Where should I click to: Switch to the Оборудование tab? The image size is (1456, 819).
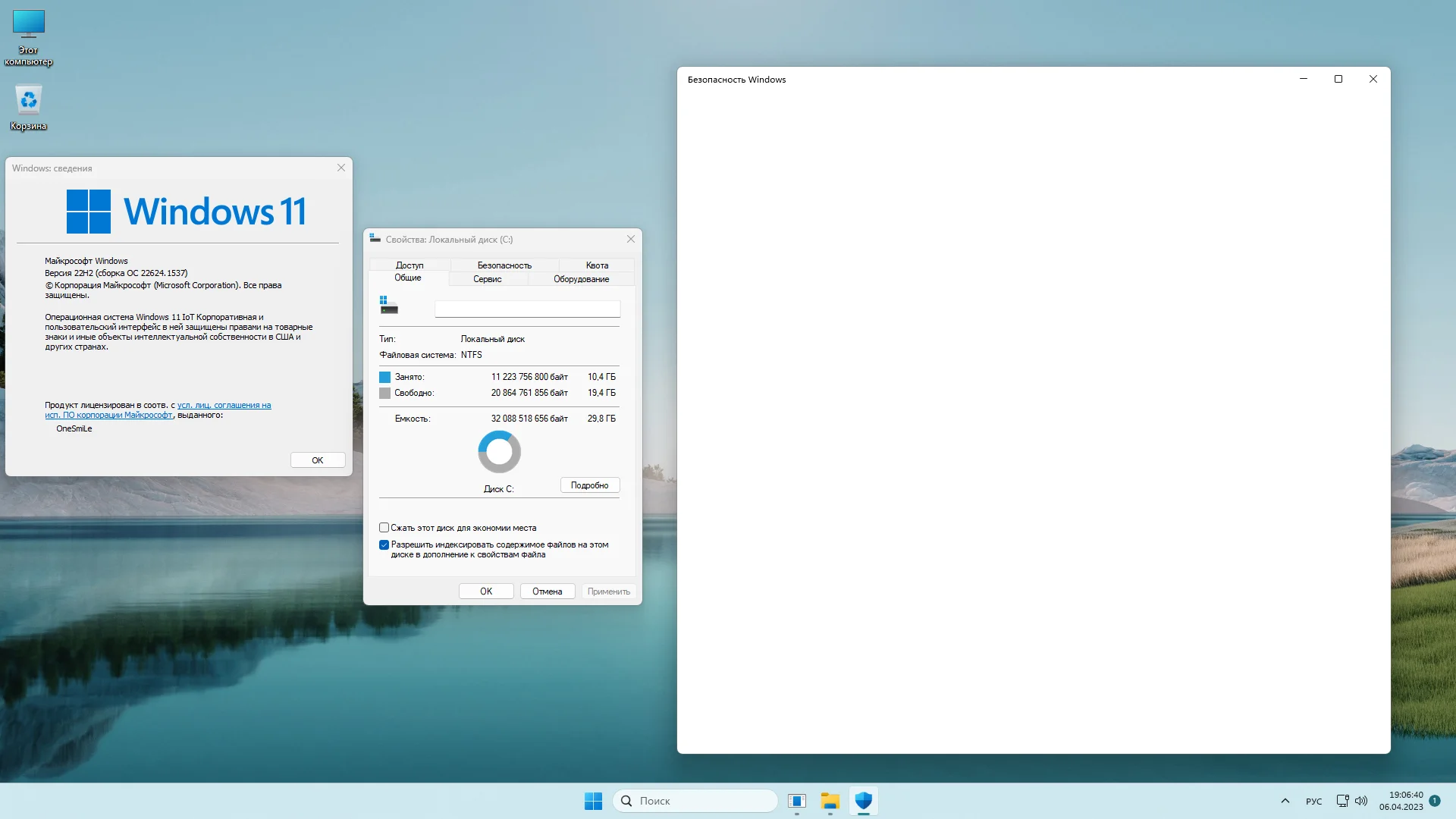581,279
